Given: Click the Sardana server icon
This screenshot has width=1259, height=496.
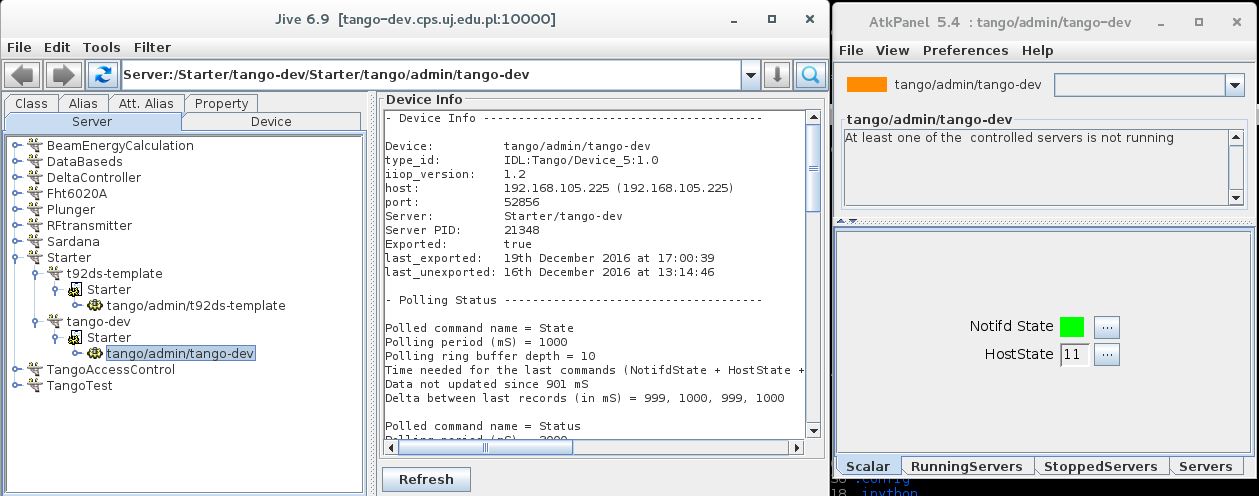Looking at the screenshot, I should click(x=34, y=241).
